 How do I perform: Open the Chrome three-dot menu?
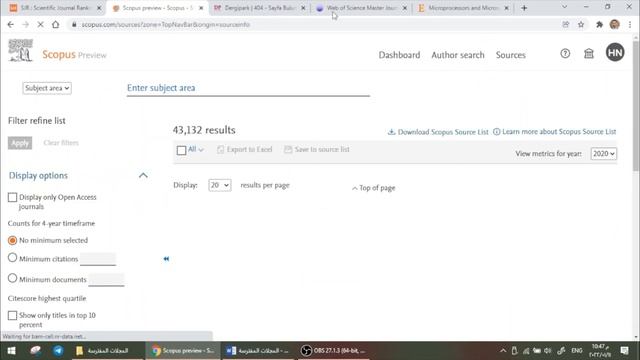(630, 24)
